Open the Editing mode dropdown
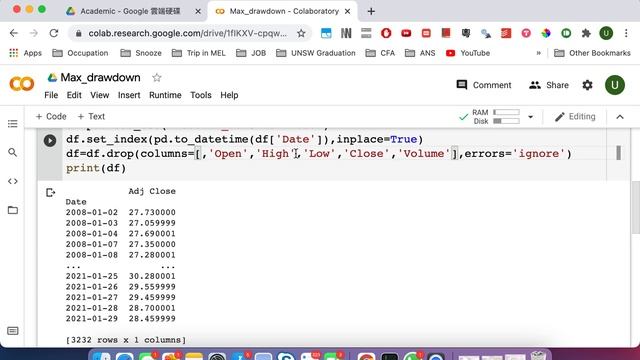Screen dimensions: 640x360 [x=575, y=117]
